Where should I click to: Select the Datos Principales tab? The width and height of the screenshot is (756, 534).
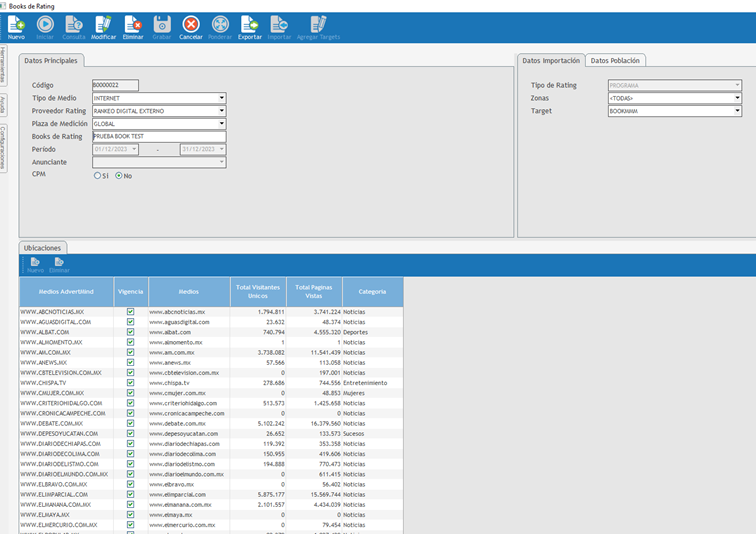[x=51, y=60]
